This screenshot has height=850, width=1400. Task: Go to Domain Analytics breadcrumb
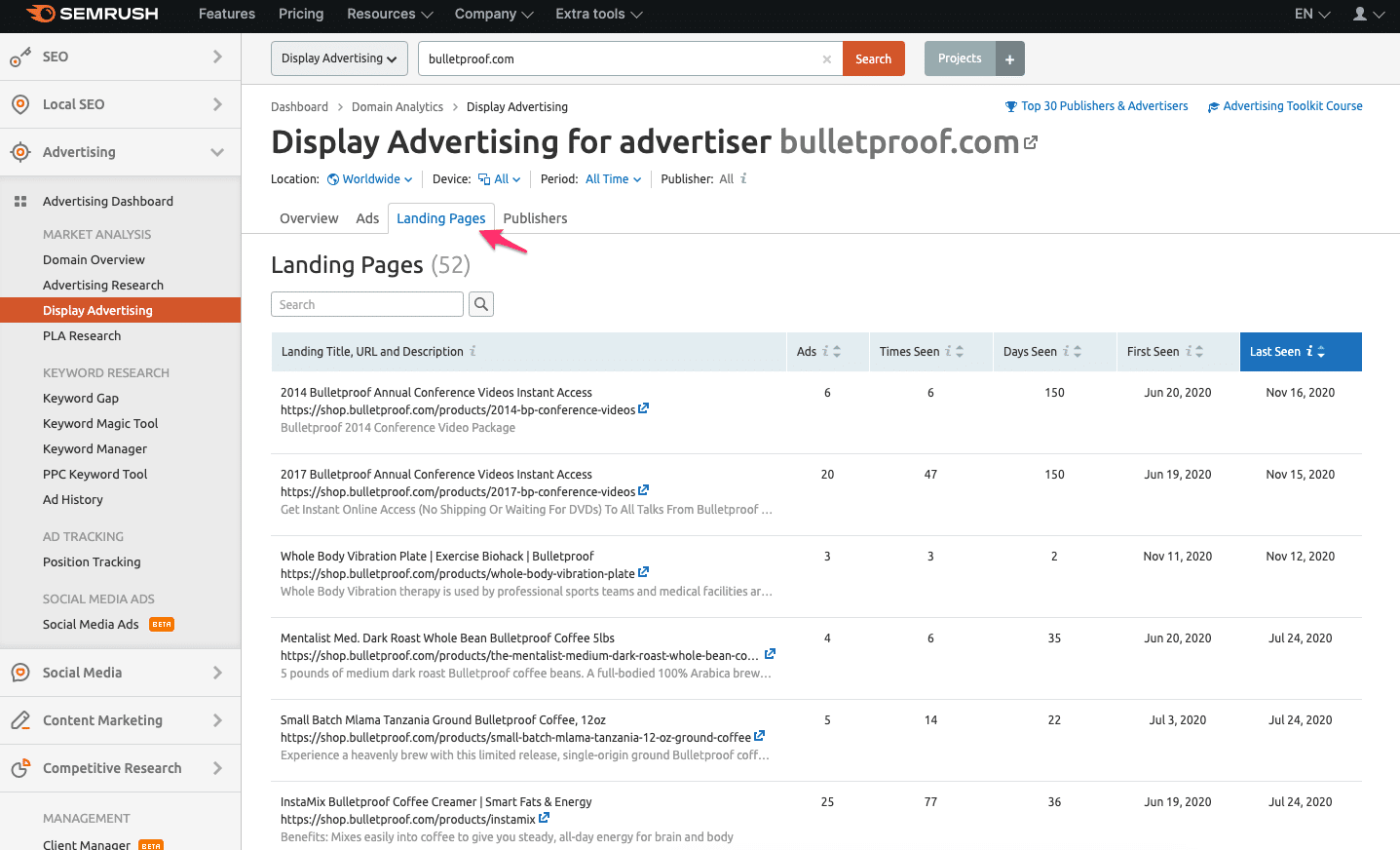point(397,107)
